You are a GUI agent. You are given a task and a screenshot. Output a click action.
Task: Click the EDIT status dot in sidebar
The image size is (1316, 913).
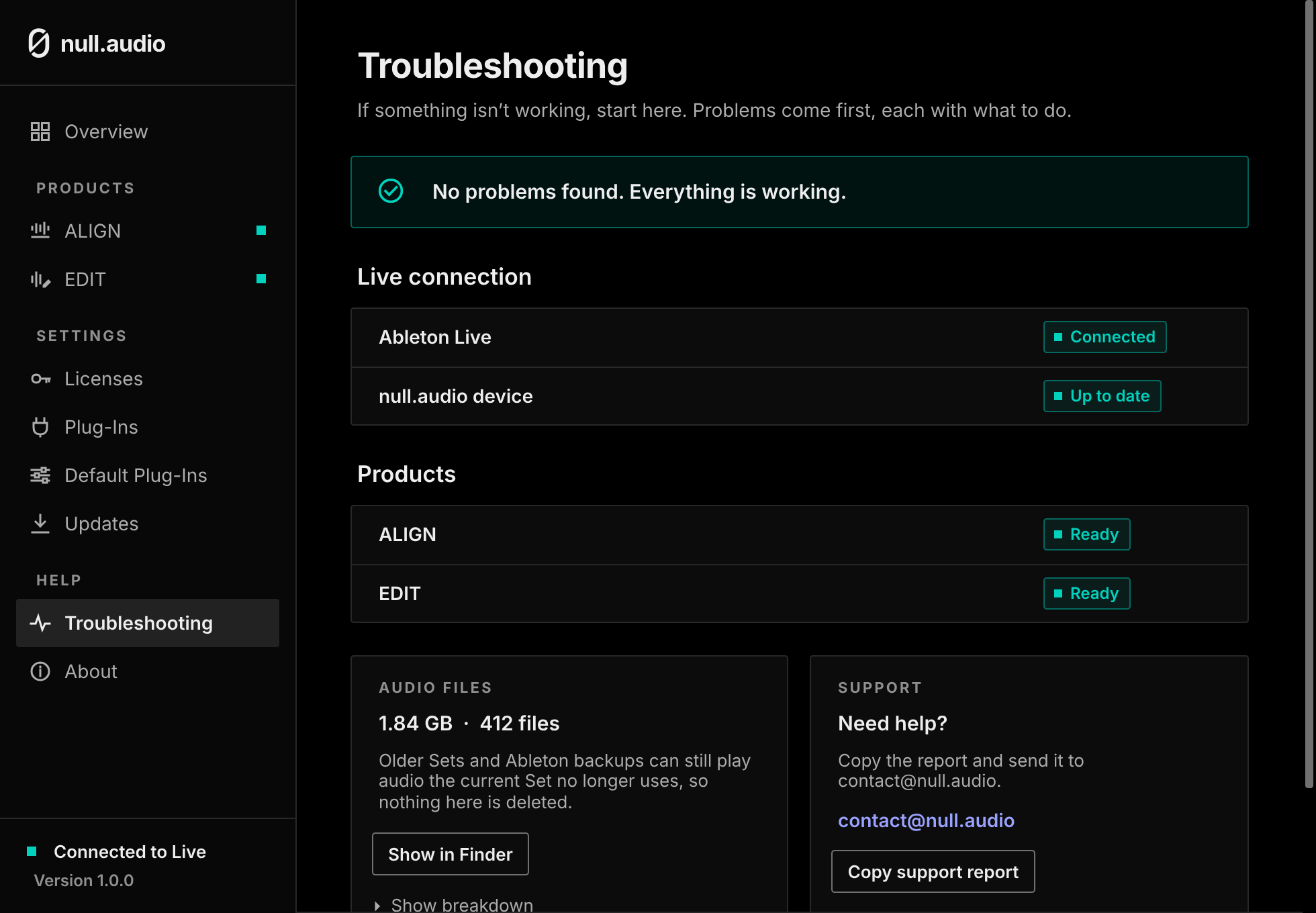[x=261, y=279]
